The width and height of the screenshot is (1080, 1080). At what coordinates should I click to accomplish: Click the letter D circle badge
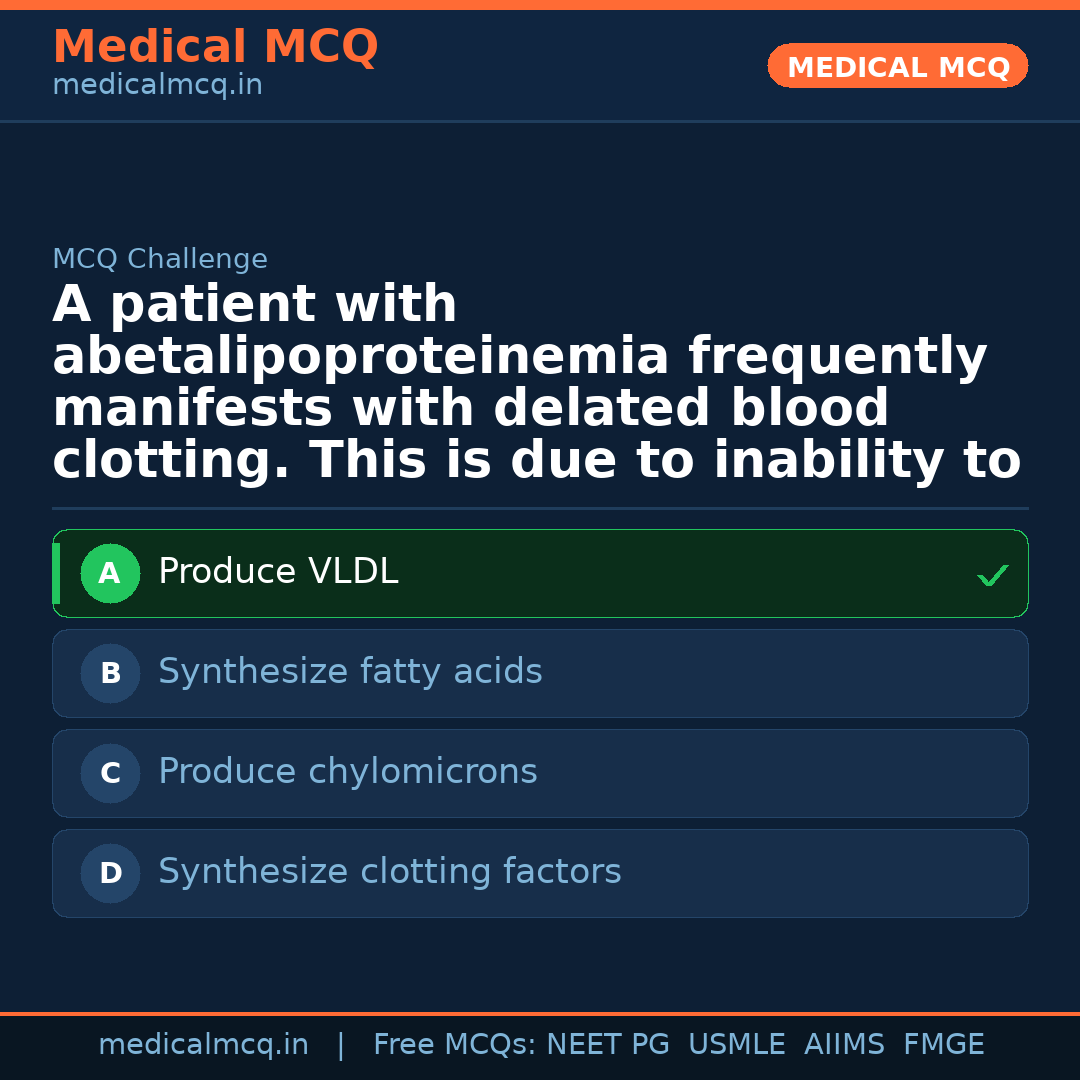point(110,874)
